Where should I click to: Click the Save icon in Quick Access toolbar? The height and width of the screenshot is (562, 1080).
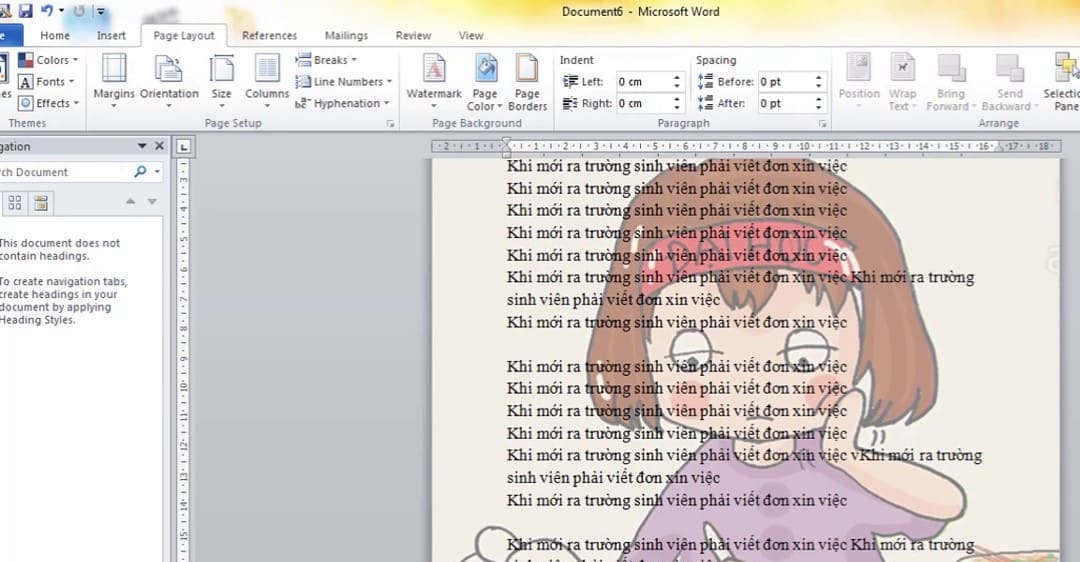tap(25, 10)
